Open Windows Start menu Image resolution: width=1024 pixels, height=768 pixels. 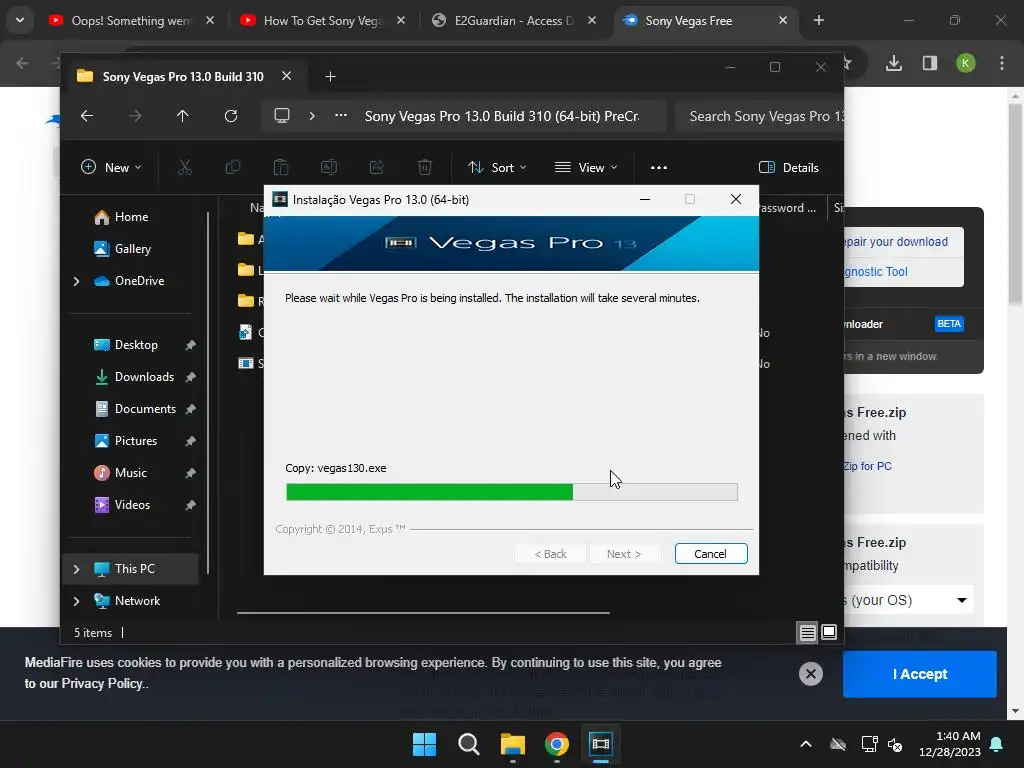point(424,744)
